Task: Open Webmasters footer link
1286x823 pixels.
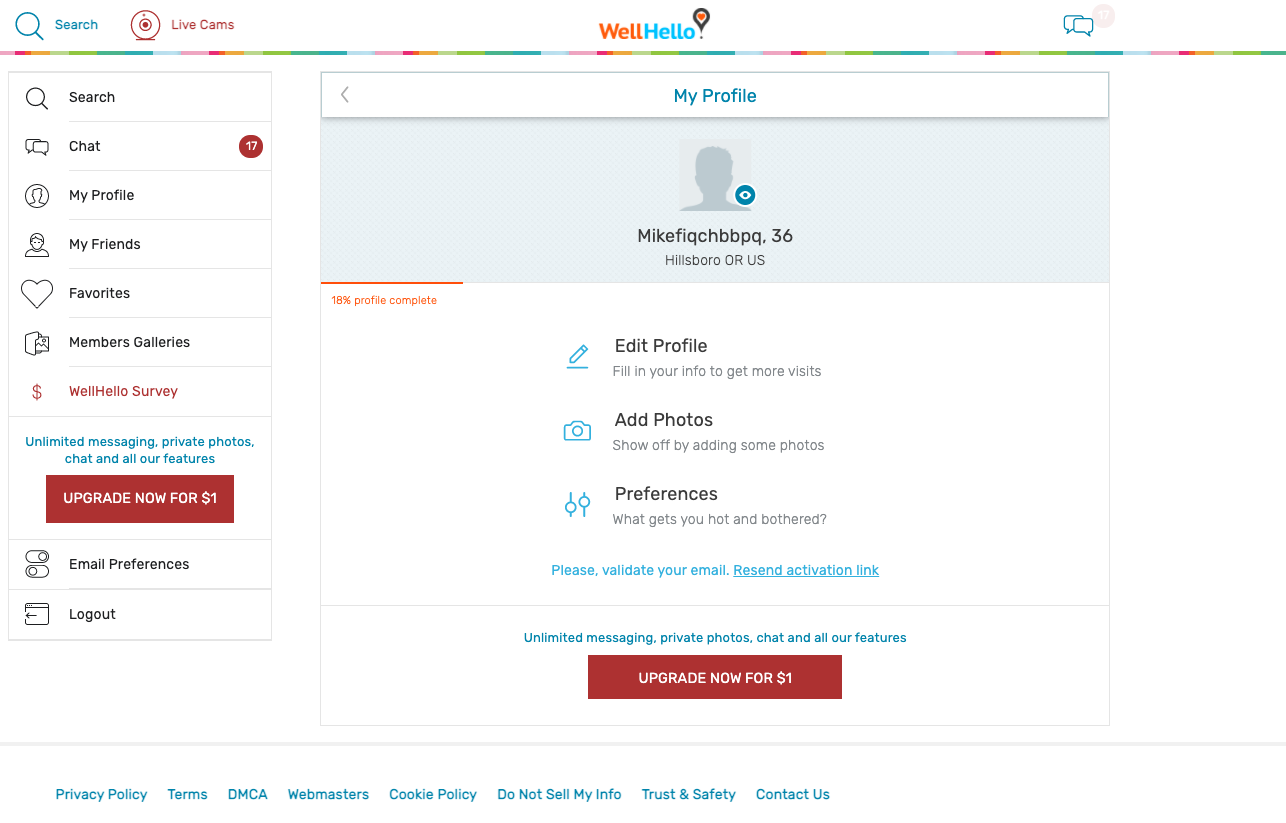Action: [x=328, y=794]
